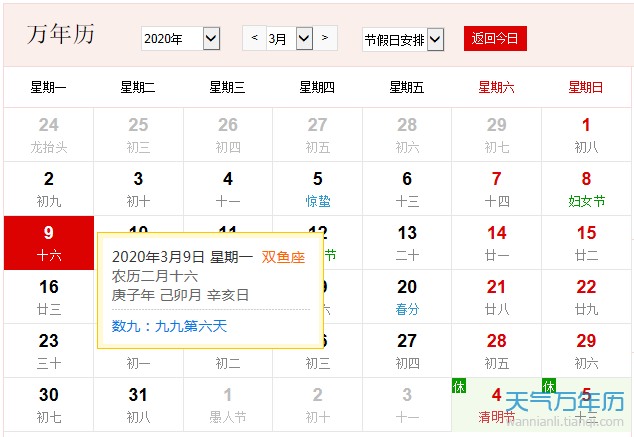Select March 8 妇女节 date

(586, 189)
